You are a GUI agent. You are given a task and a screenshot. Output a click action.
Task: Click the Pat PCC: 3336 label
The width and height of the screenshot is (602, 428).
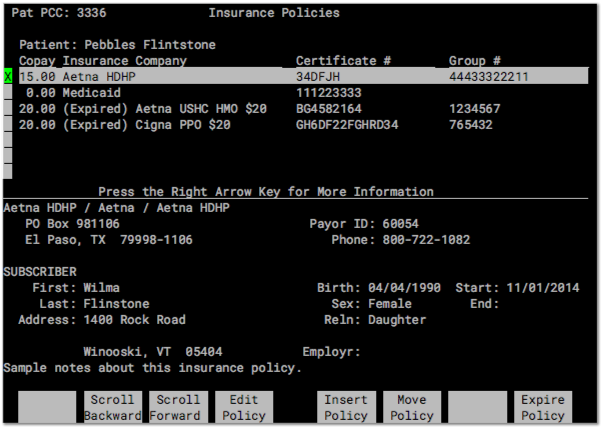[59, 13]
